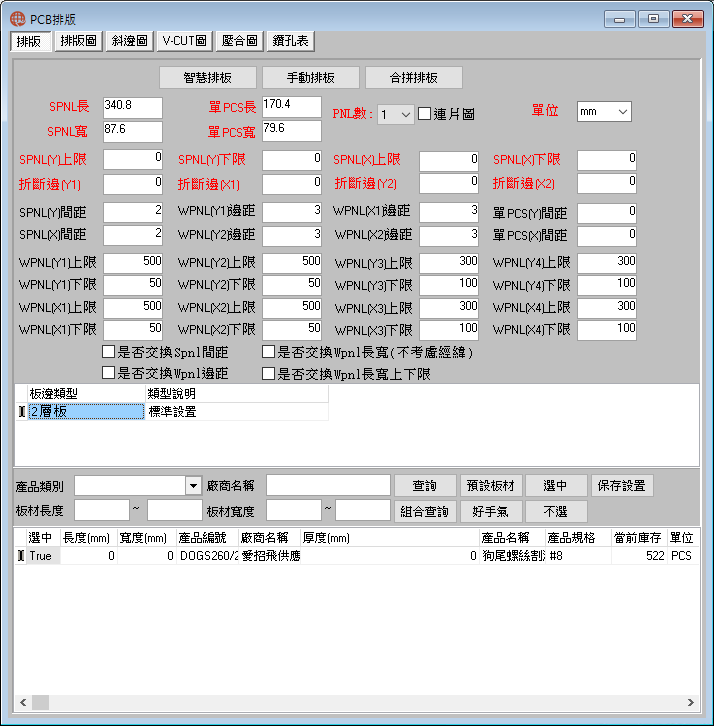Click the 愛招飛供應 vendor cell
714x726 pixels.
(x=270, y=556)
